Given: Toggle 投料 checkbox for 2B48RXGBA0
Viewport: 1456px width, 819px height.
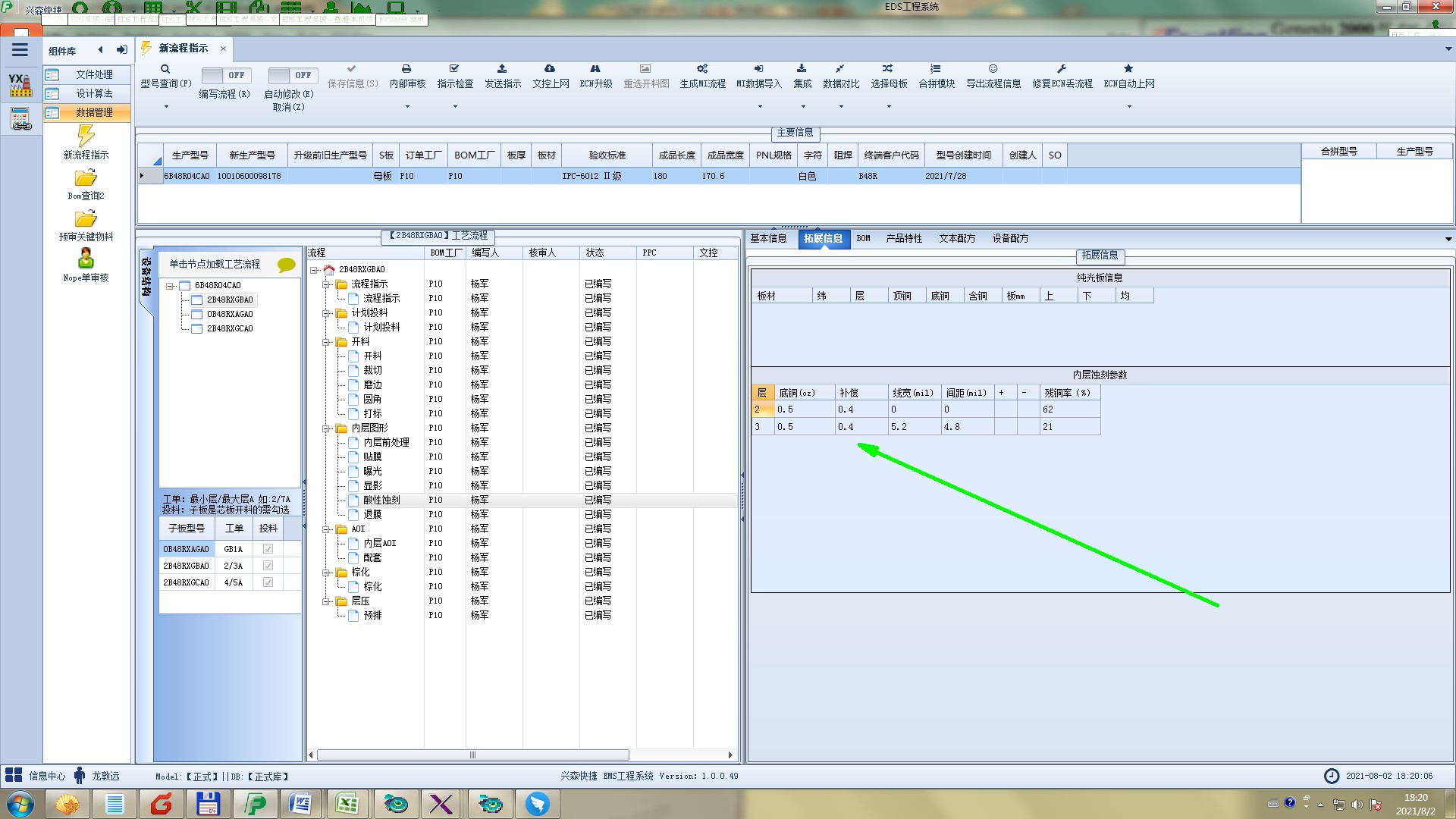Looking at the screenshot, I should [x=268, y=566].
